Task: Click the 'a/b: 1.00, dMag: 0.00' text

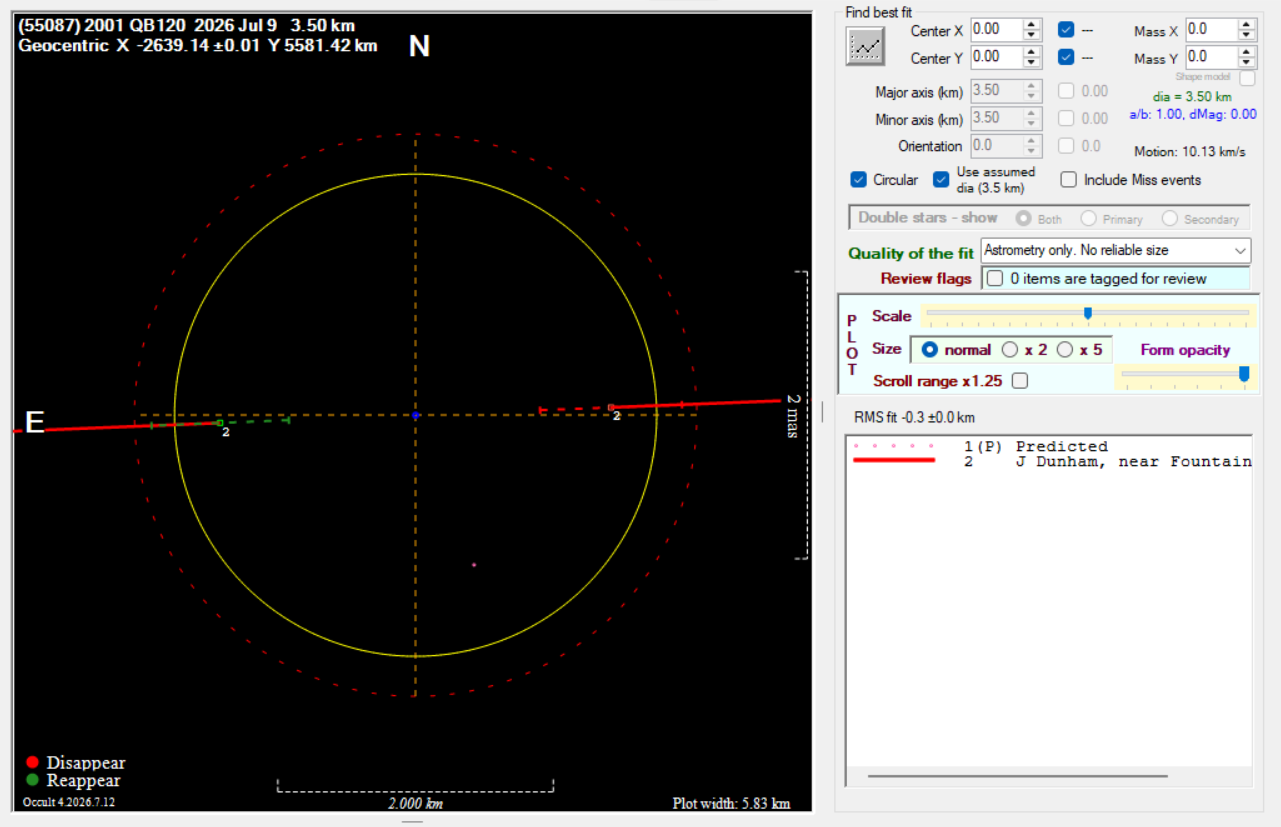Action: point(1193,114)
